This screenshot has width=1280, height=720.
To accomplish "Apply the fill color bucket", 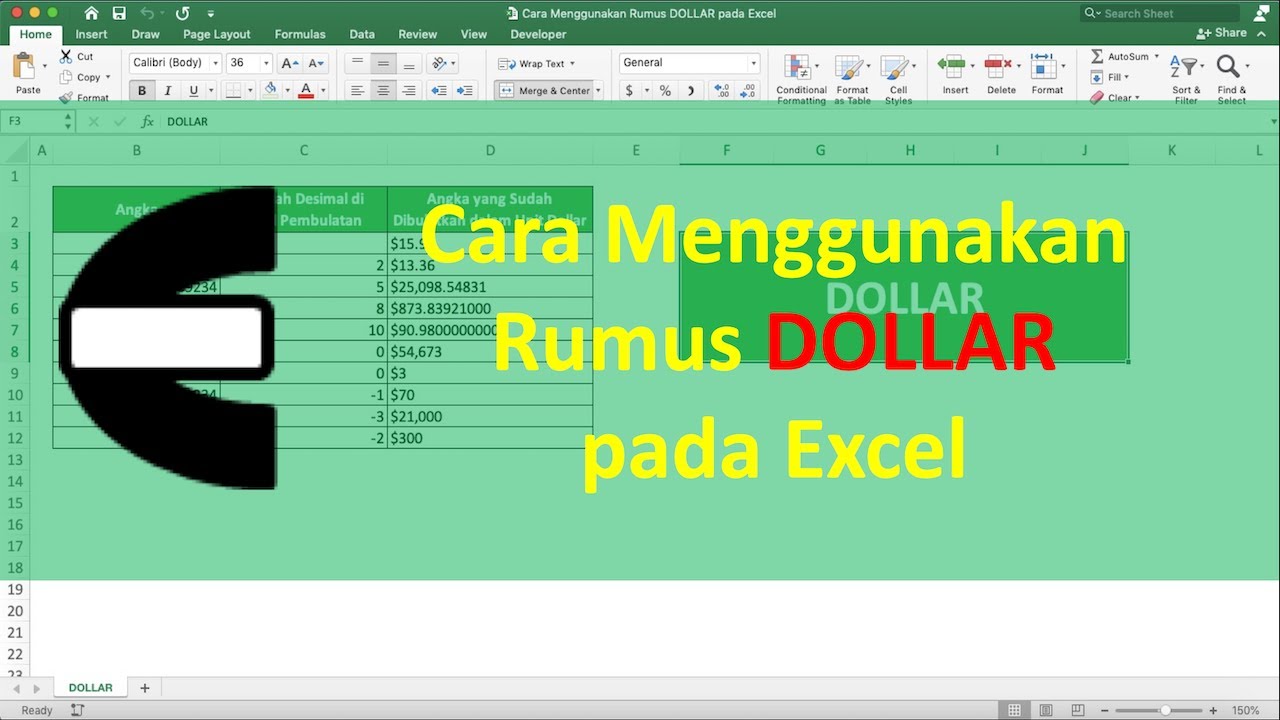I will (x=270, y=91).
